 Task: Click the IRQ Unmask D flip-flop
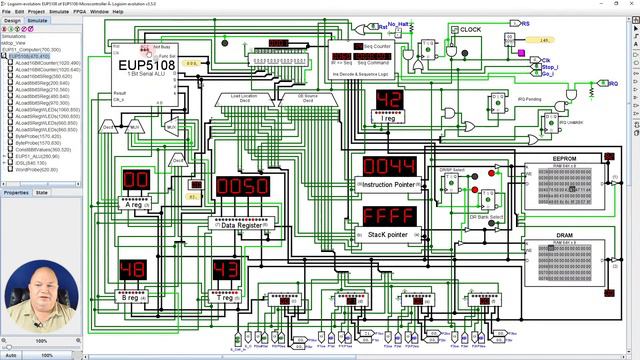551,123
